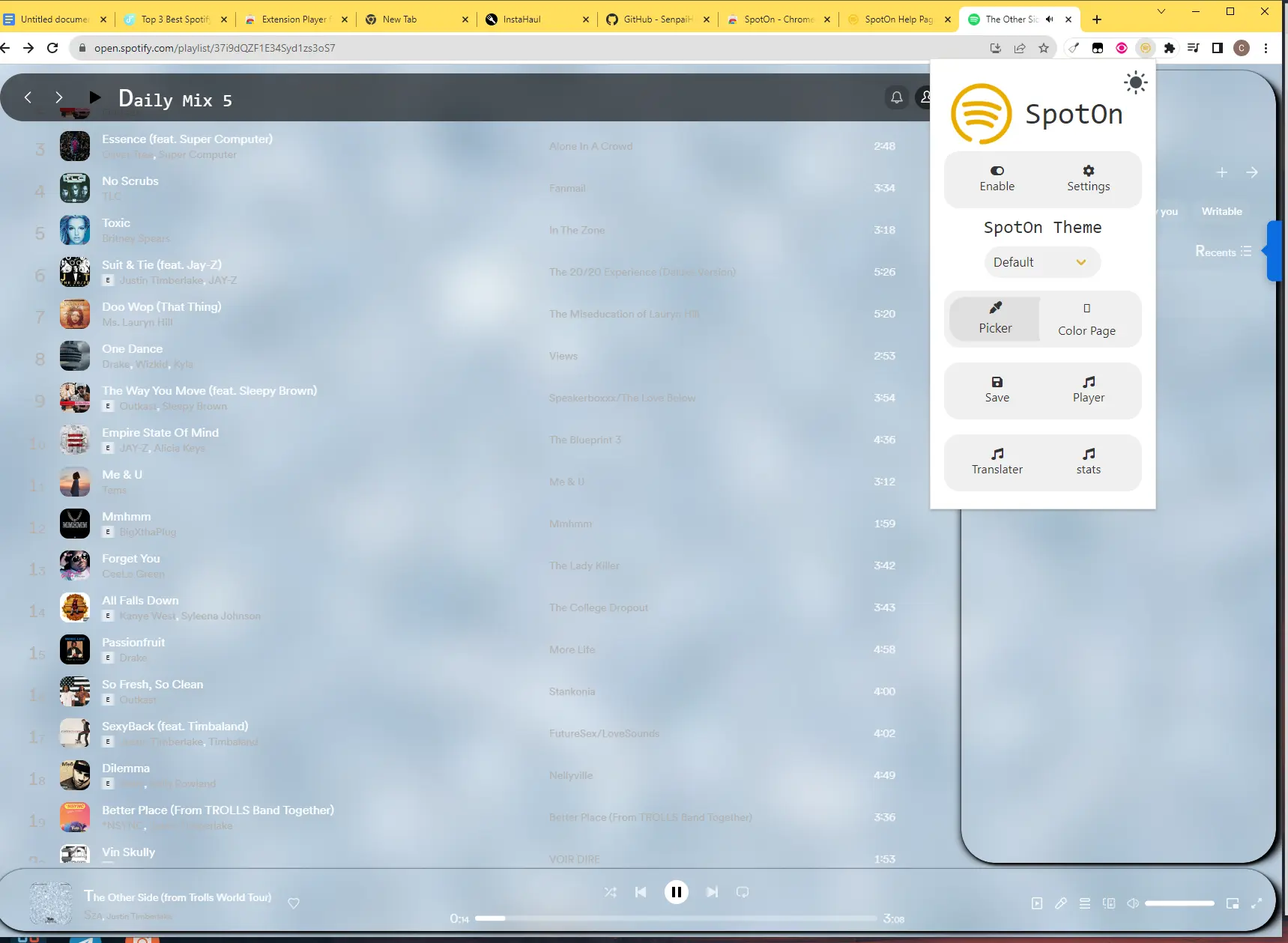Click the Empire State Of Mind cover art
Viewport: 1288px width, 943px height.
[x=75, y=440]
